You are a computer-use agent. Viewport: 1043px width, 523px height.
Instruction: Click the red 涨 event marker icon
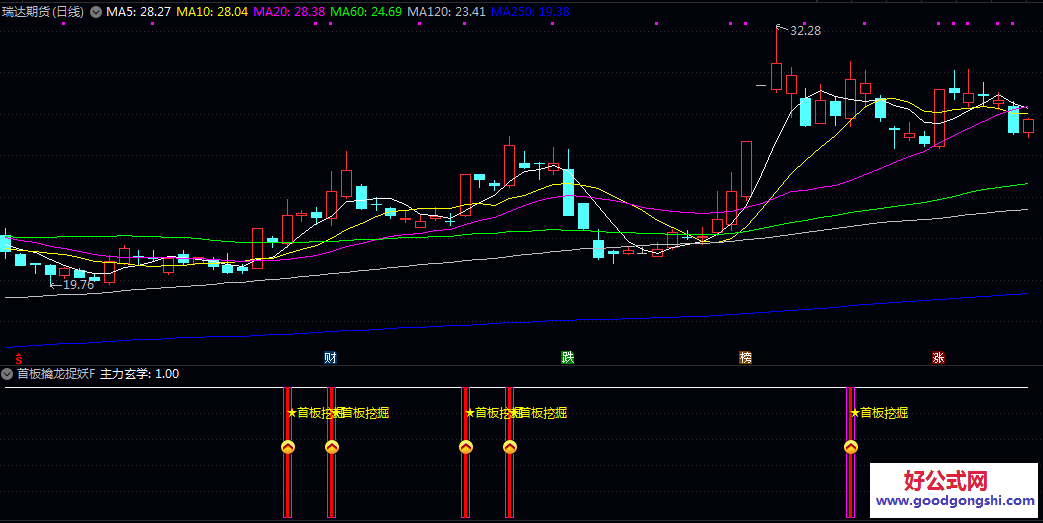point(938,357)
